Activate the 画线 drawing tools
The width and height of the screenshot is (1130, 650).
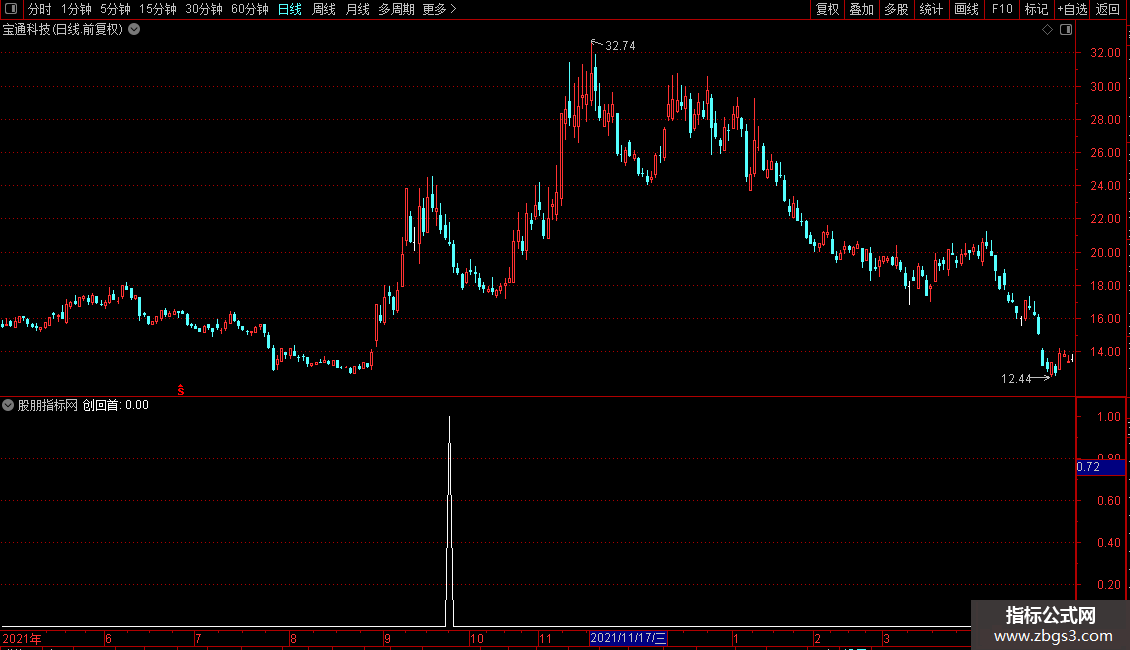966,9
